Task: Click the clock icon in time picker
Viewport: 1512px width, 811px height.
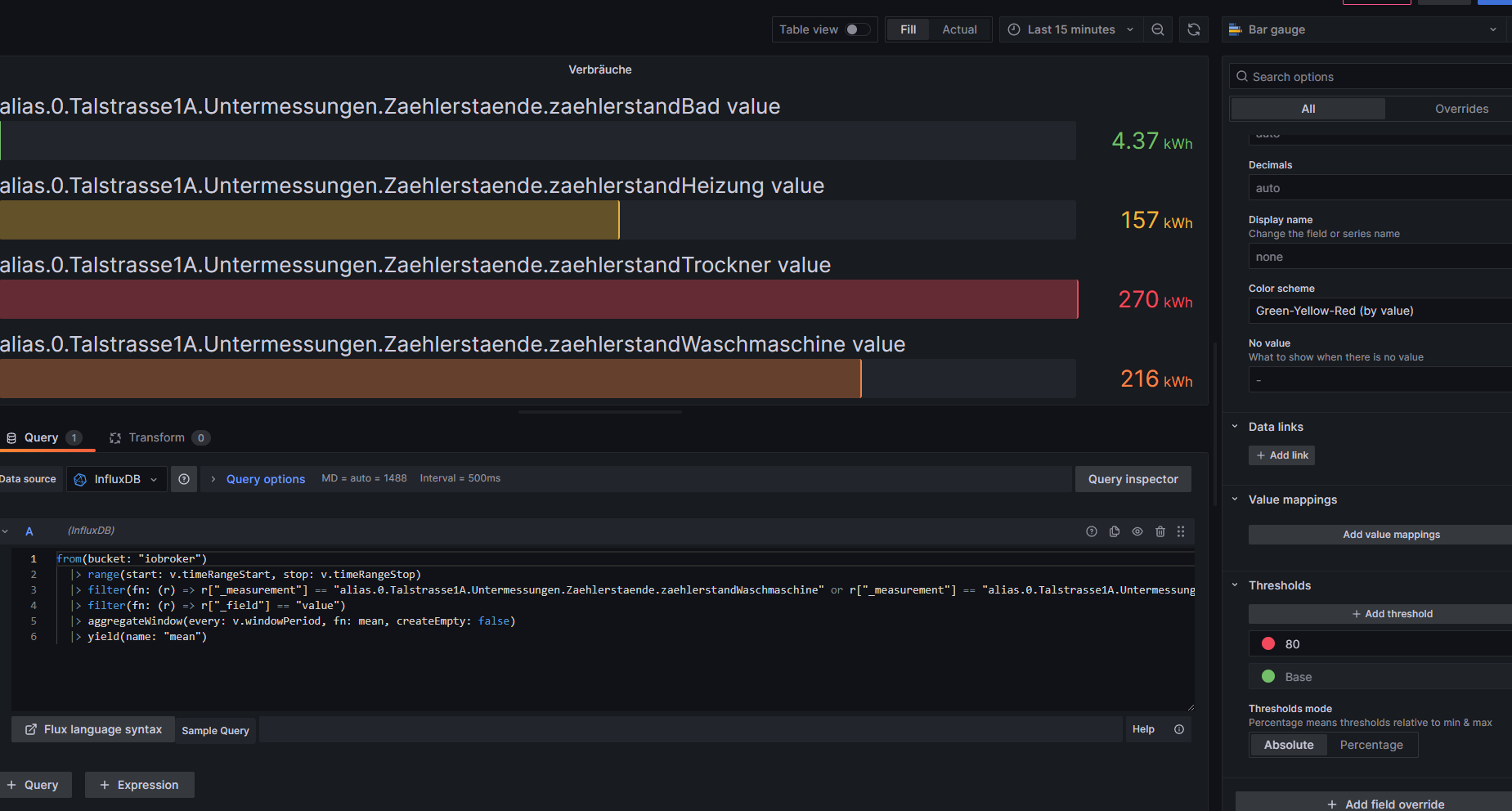Action: click(x=1014, y=29)
